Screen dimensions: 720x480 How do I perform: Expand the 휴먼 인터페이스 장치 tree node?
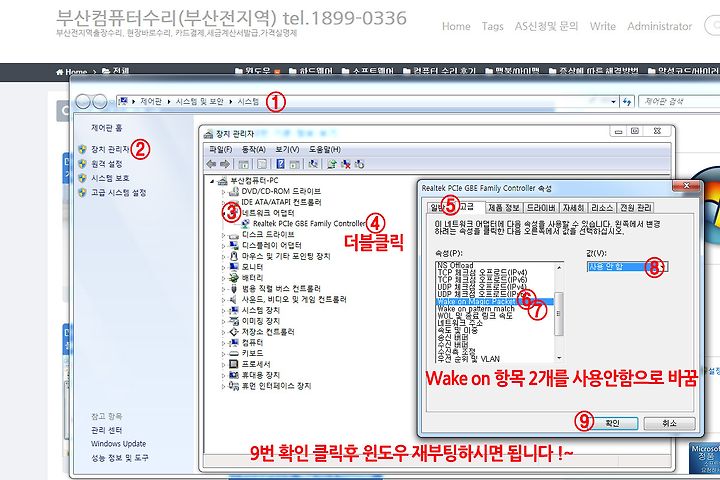[x=224, y=386]
